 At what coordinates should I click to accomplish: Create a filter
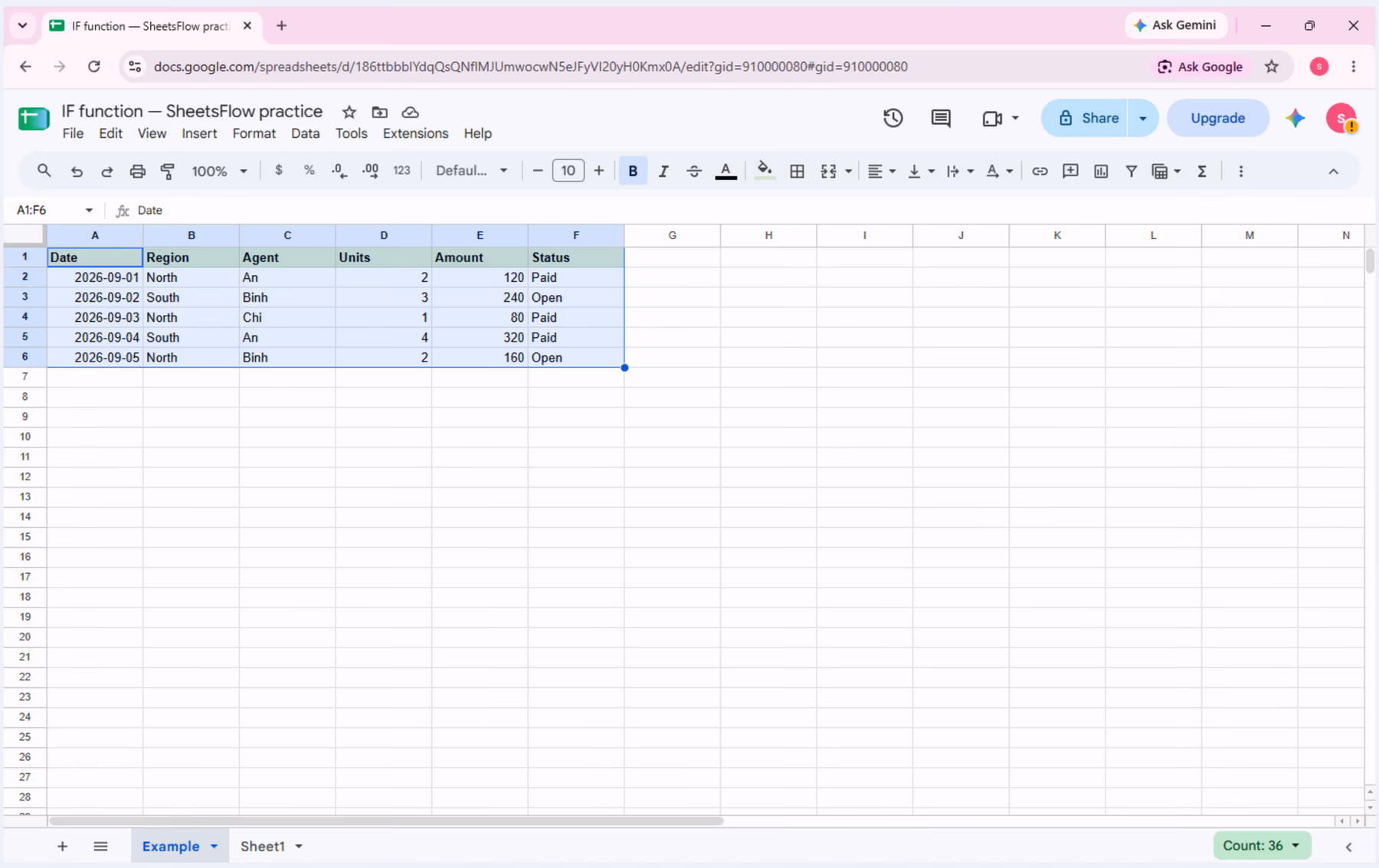pos(1131,171)
